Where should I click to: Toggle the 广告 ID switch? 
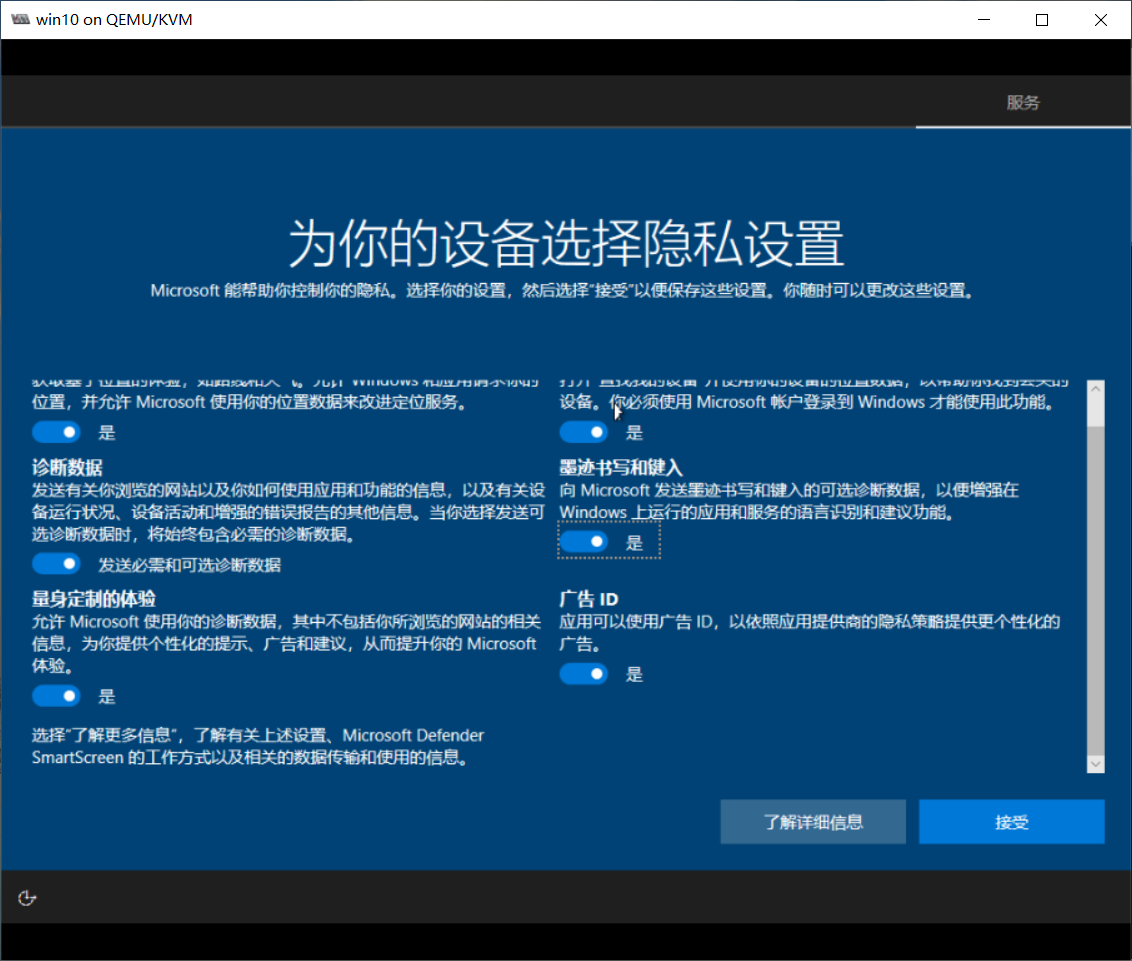tap(583, 674)
